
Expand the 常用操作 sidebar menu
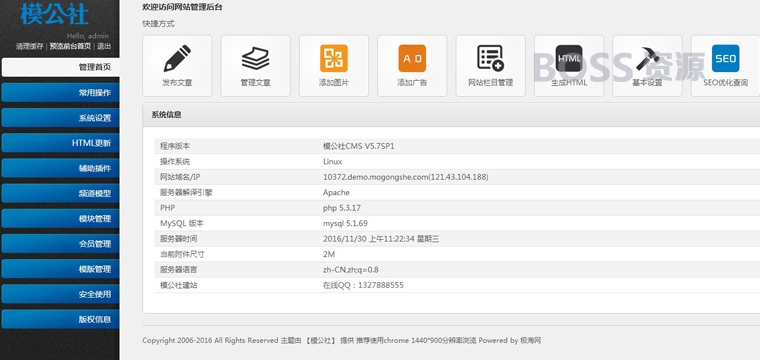tap(61, 93)
